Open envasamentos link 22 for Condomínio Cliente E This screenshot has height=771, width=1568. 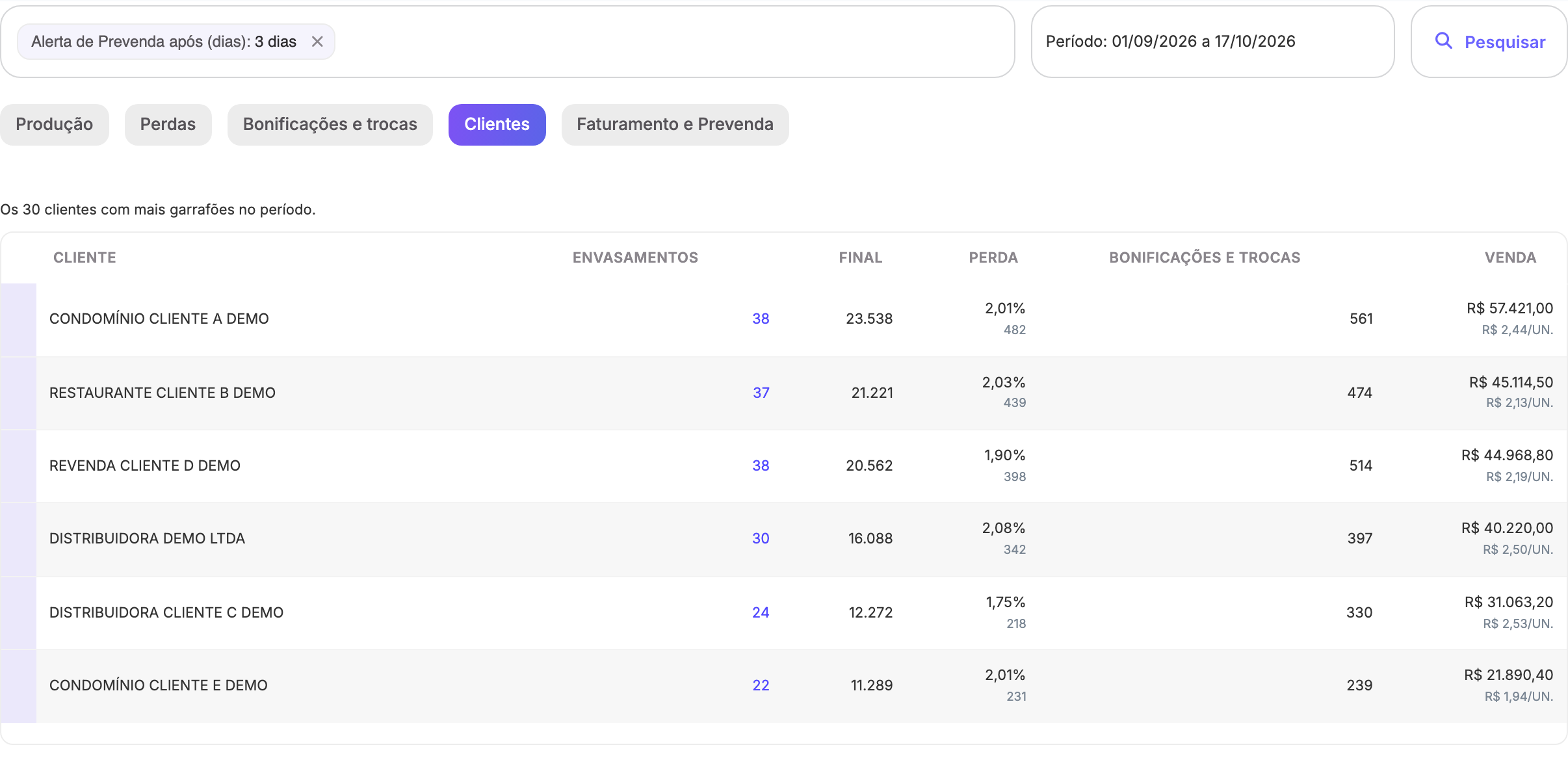761,685
